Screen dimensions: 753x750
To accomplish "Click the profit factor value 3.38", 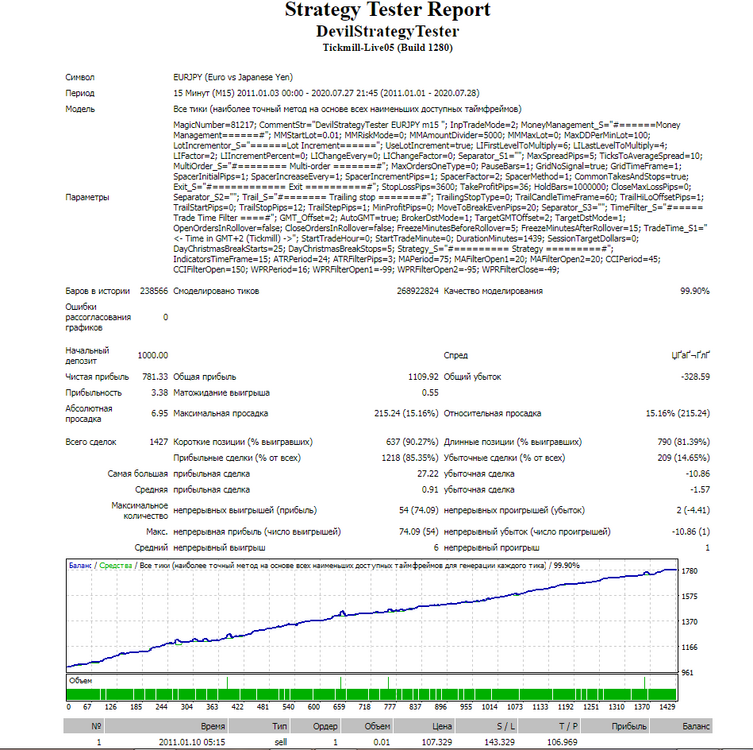I will [x=159, y=393].
